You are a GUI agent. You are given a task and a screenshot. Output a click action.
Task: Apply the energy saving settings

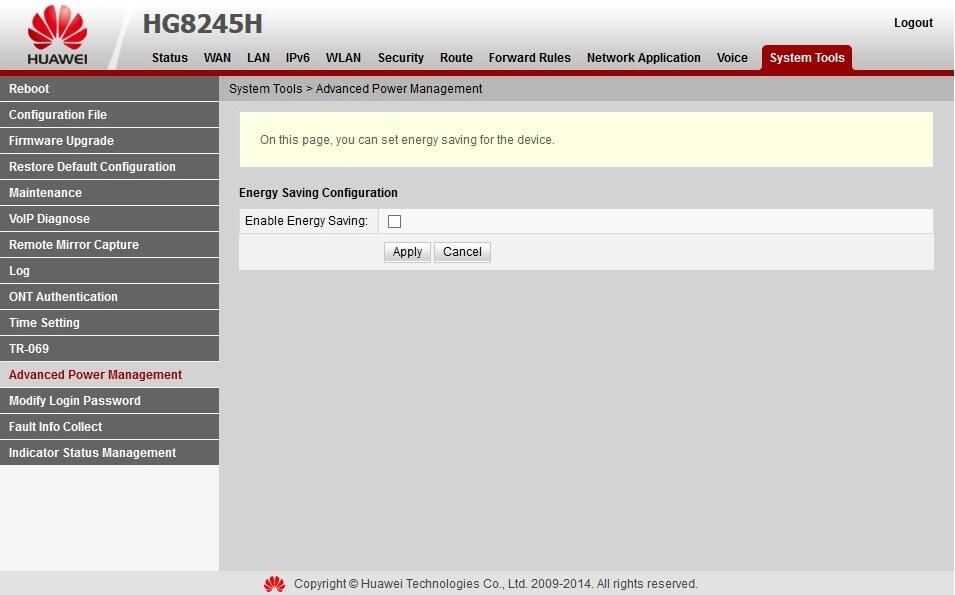(406, 251)
